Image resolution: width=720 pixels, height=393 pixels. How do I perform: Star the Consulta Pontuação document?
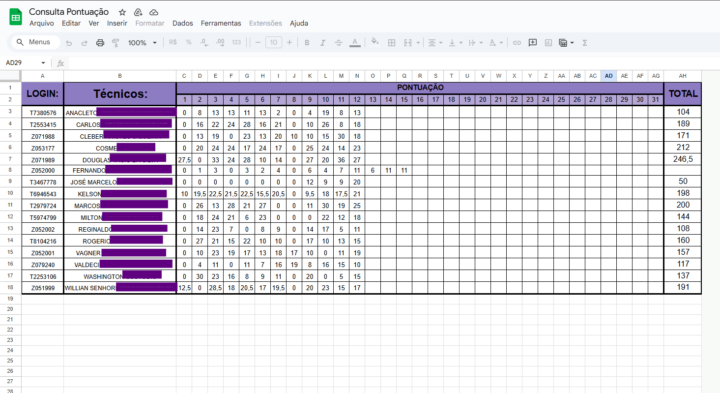click(x=122, y=12)
